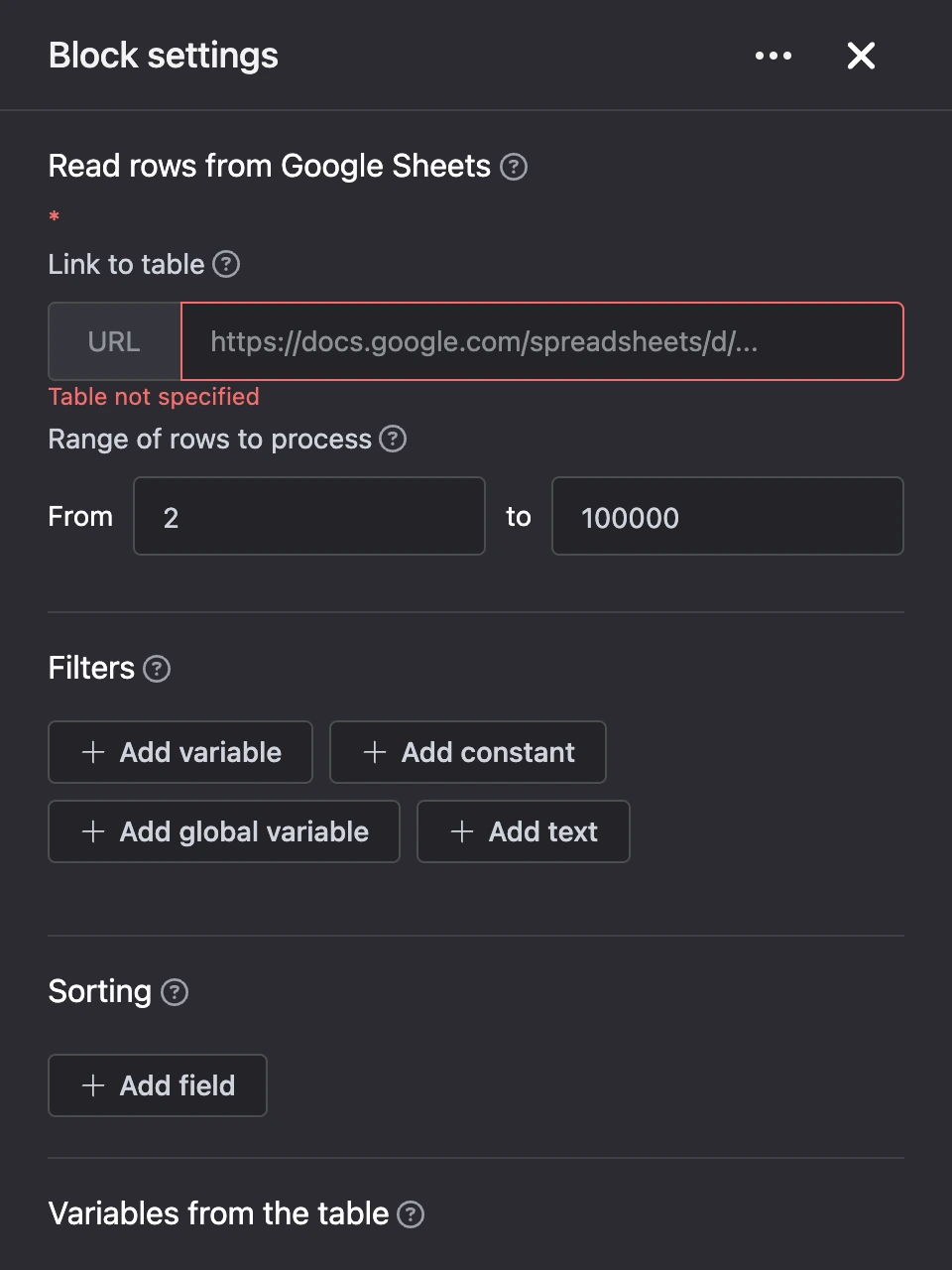Add a text filter
The height and width of the screenshot is (1270, 952).
pos(524,831)
